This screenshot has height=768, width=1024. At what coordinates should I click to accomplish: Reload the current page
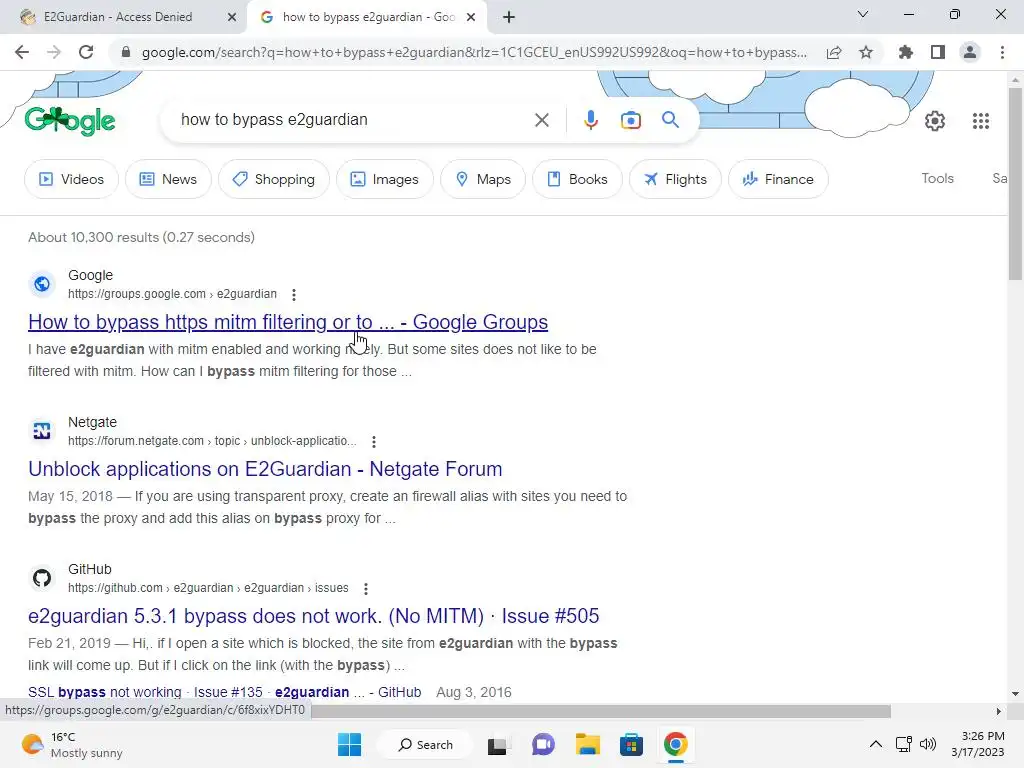(86, 52)
